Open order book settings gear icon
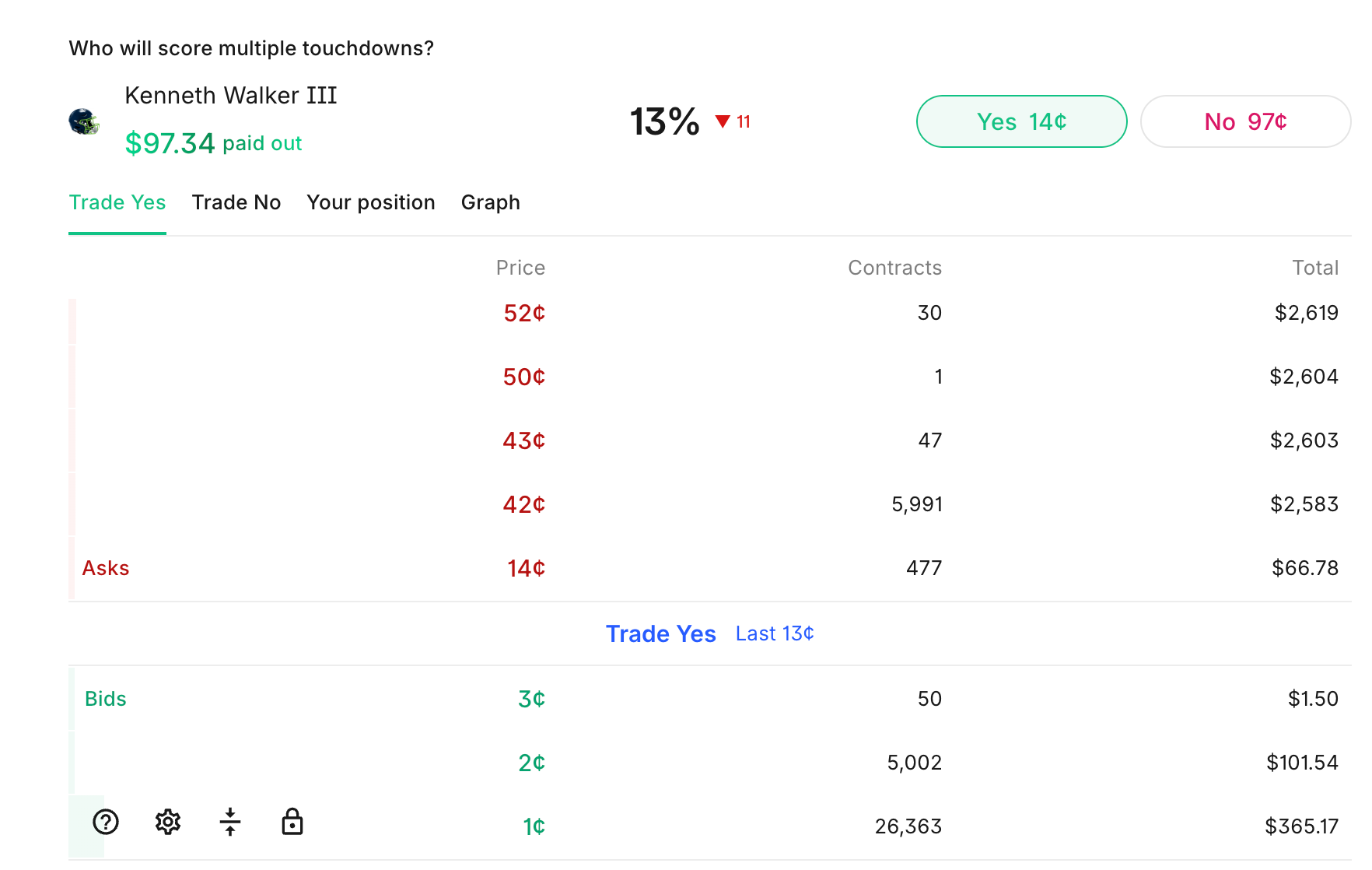 click(x=168, y=822)
